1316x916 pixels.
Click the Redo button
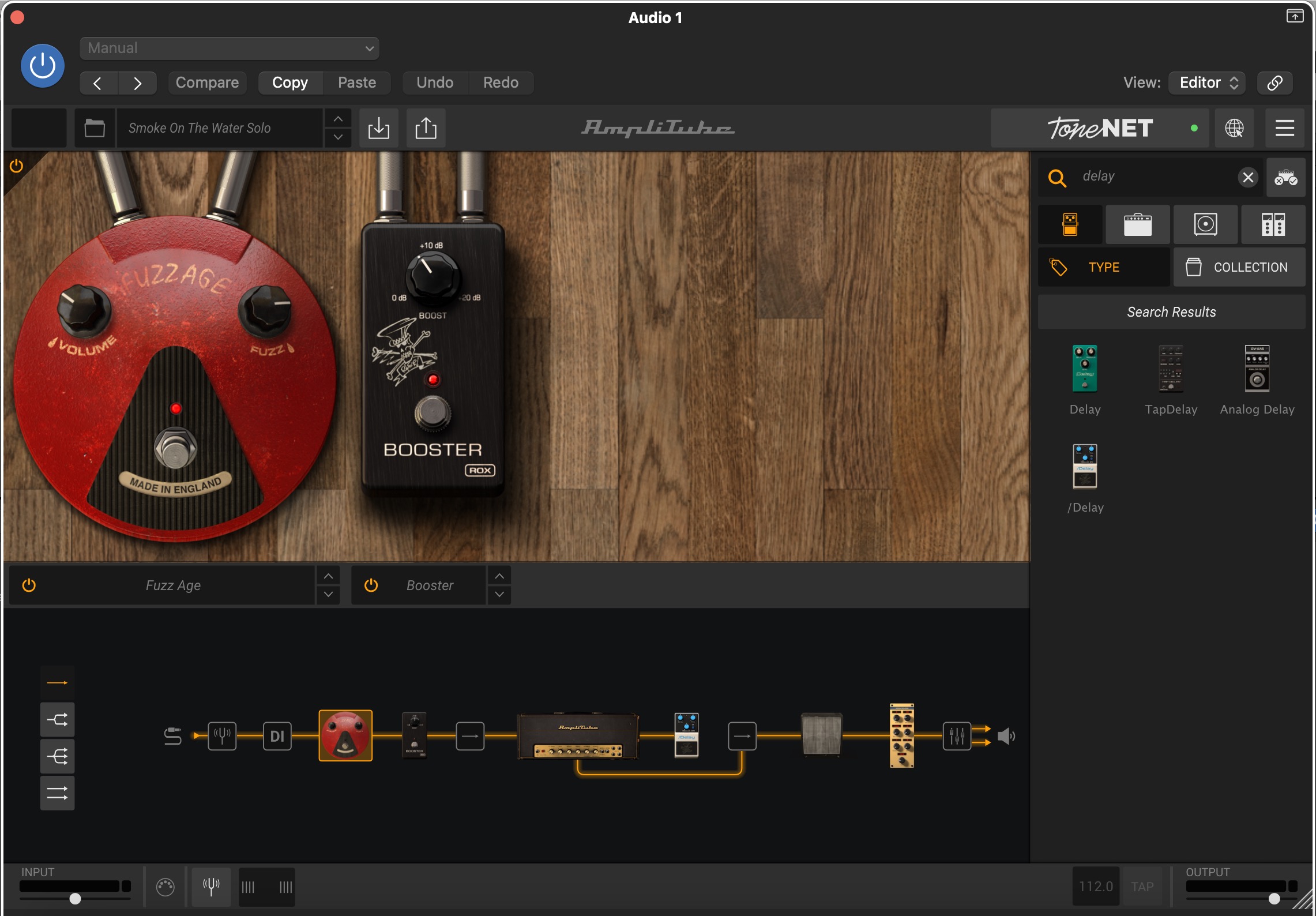[501, 83]
